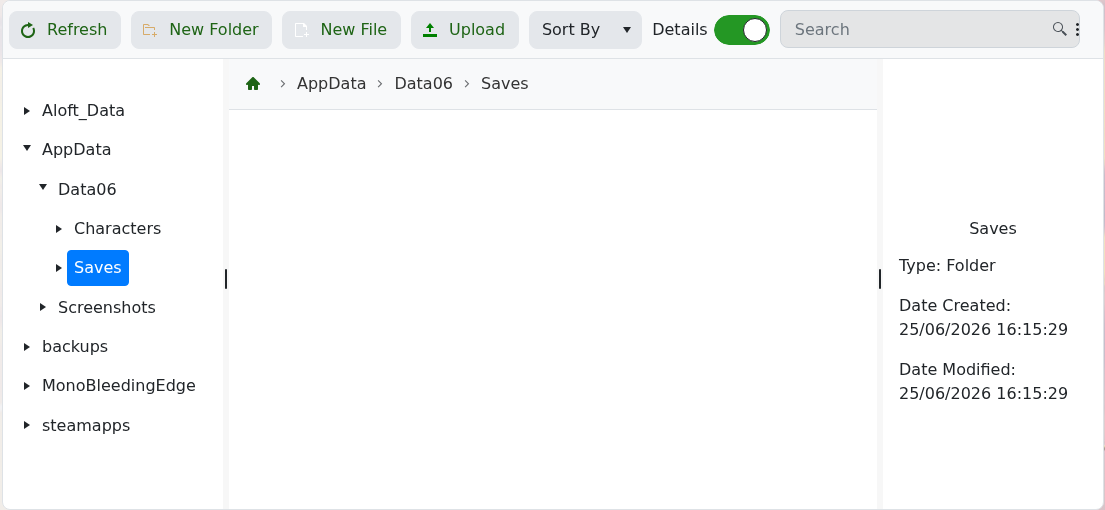Click the search magnifier icon

tap(1059, 29)
